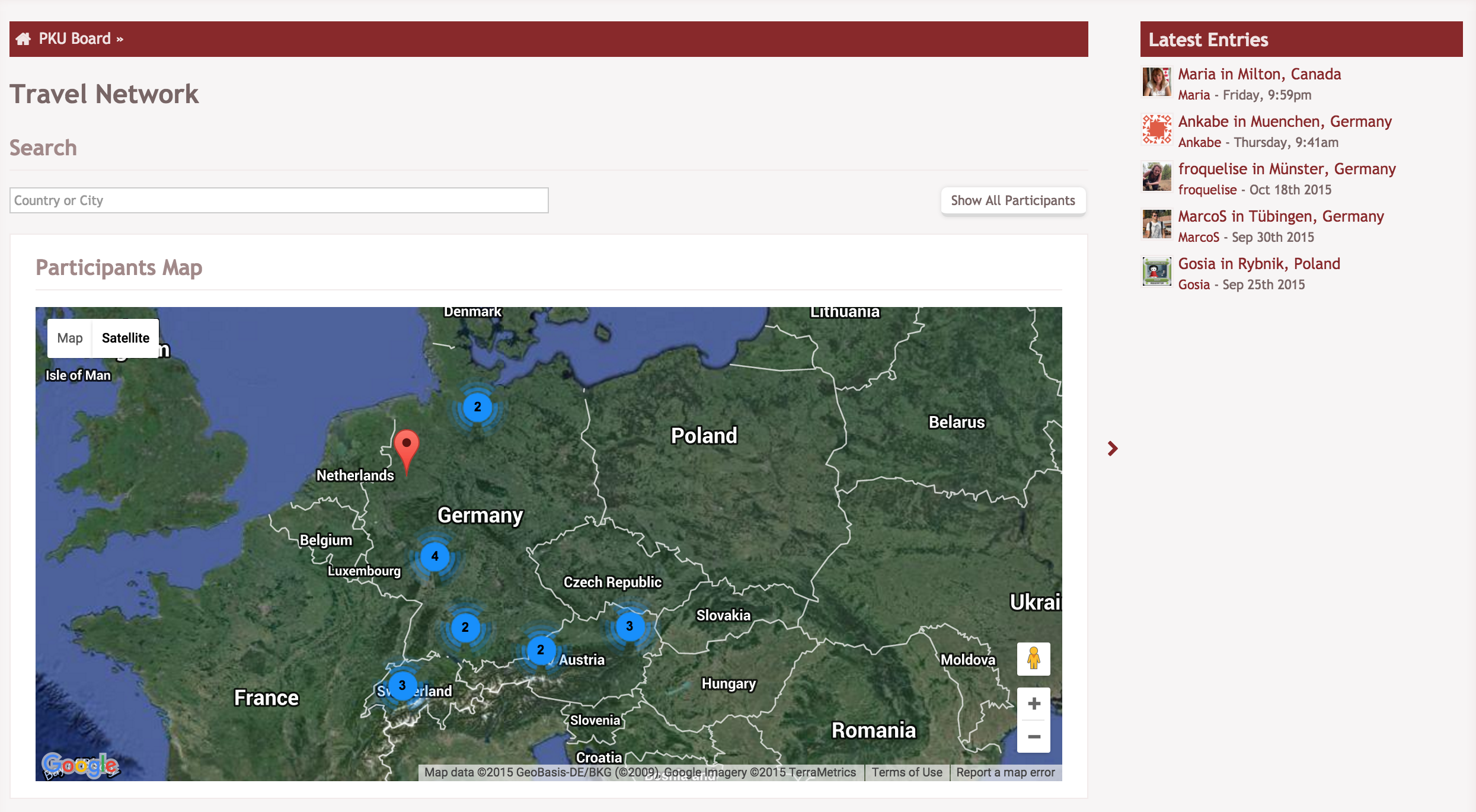Screen dimensions: 1476x812
Task: Open the cluster of 2 in northern Germany
Action: tap(478, 407)
